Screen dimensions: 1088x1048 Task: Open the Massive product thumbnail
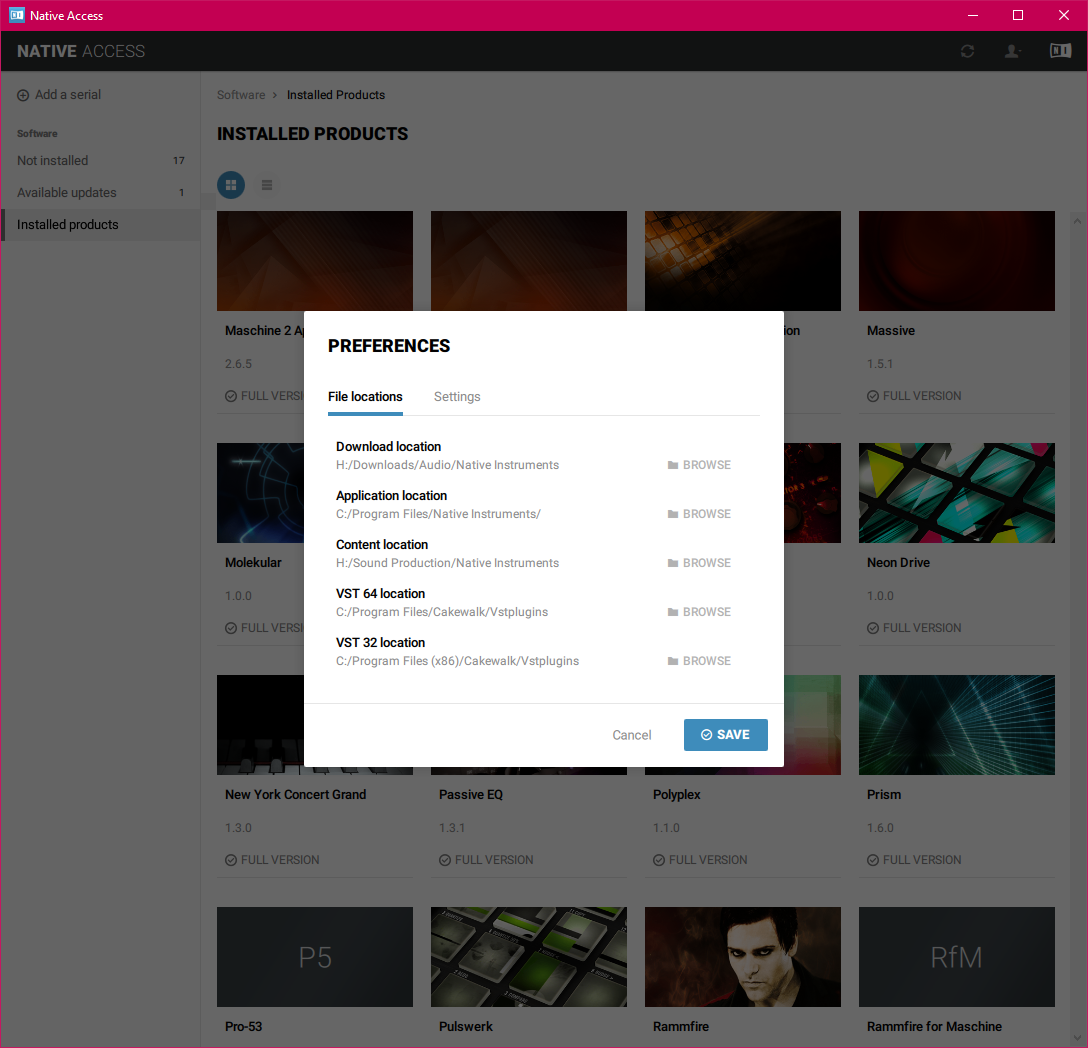point(956,261)
